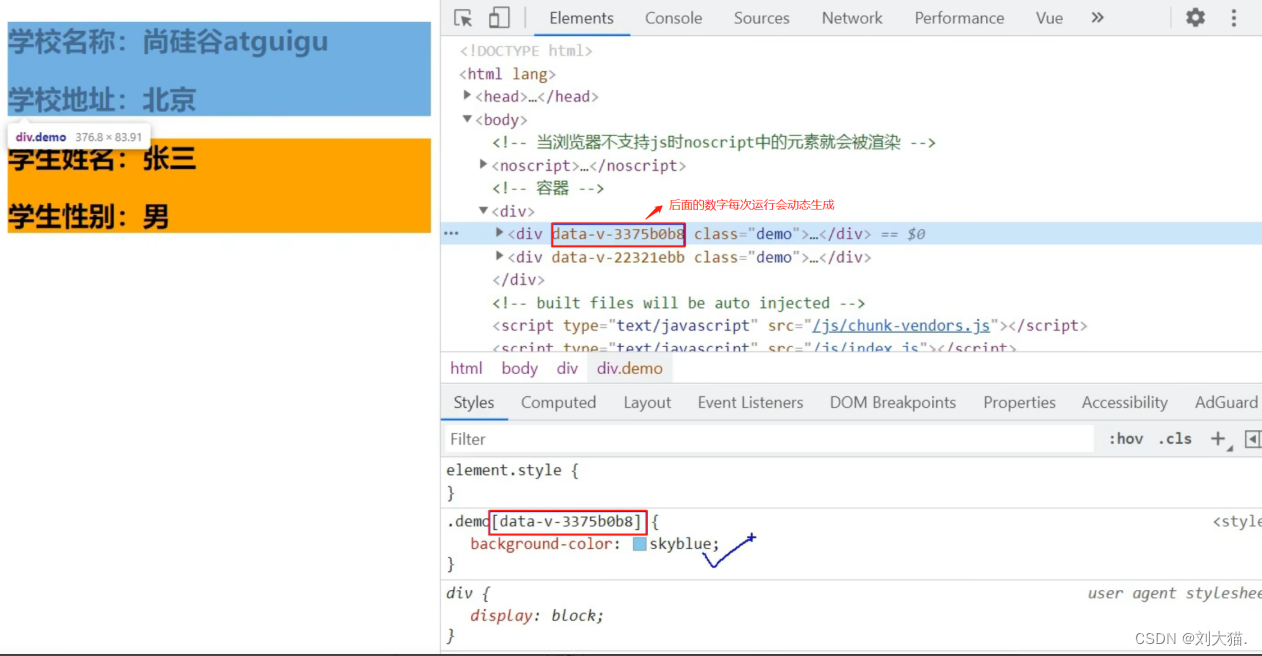Select the 容器 comment line
1262x656 pixels.
(548, 188)
